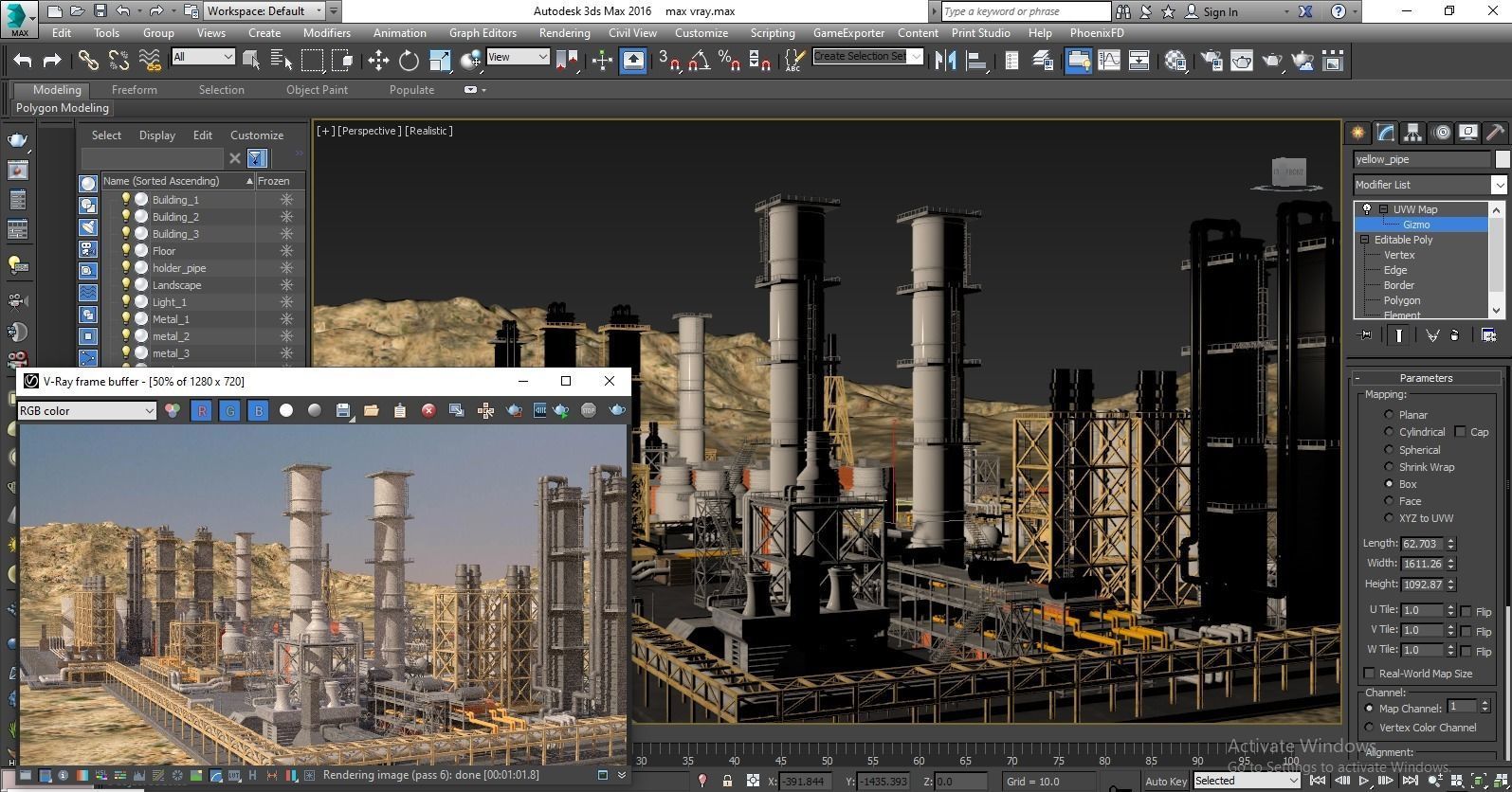Open Sign In link in title bar
Image resolution: width=1512 pixels, height=792 pixels.
tap(1220, 12)
